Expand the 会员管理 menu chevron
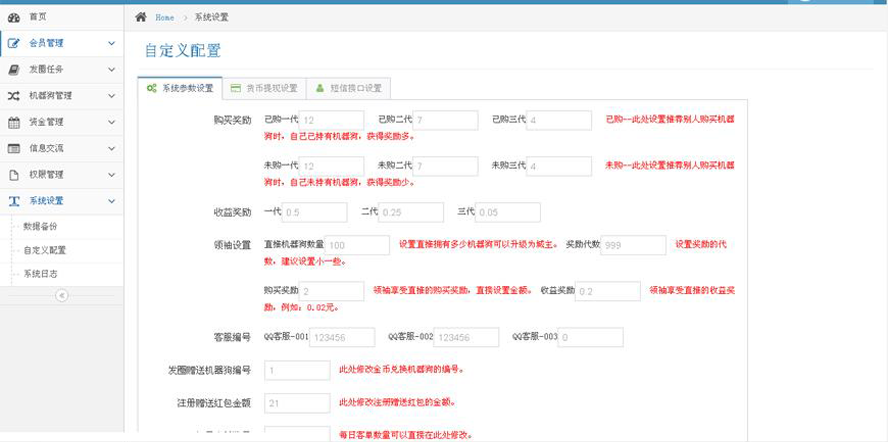888x442 pixels. (x=112, y=43)
